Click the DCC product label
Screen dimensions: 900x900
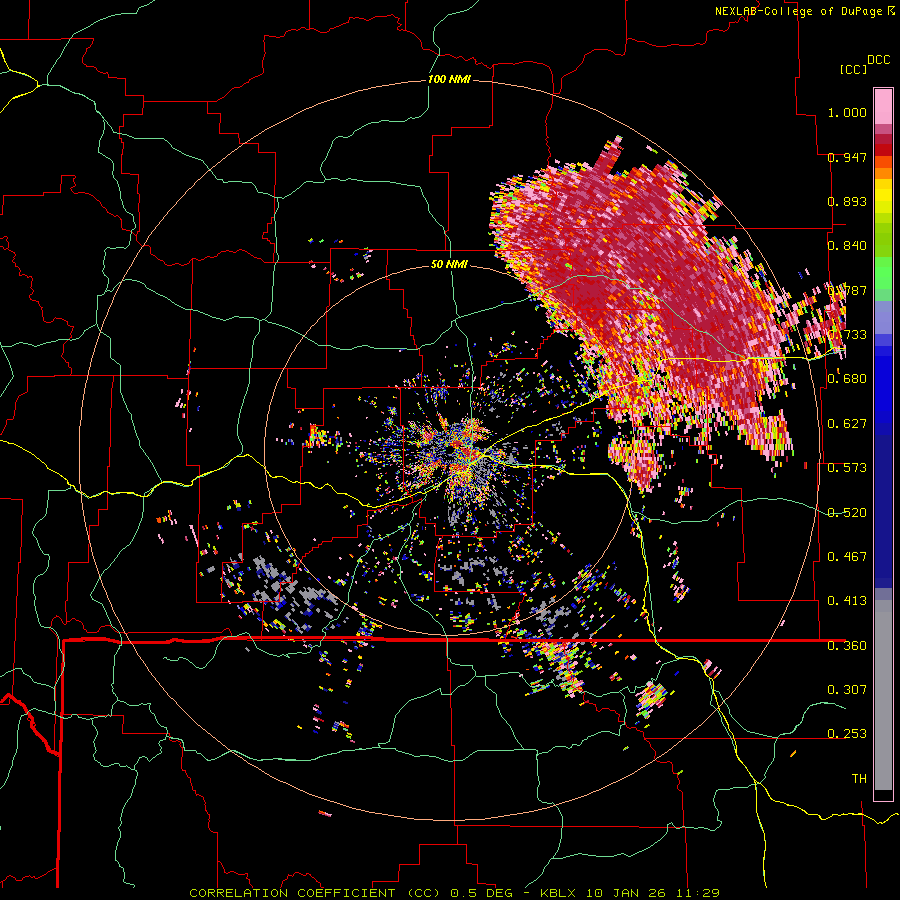point(879,60)
